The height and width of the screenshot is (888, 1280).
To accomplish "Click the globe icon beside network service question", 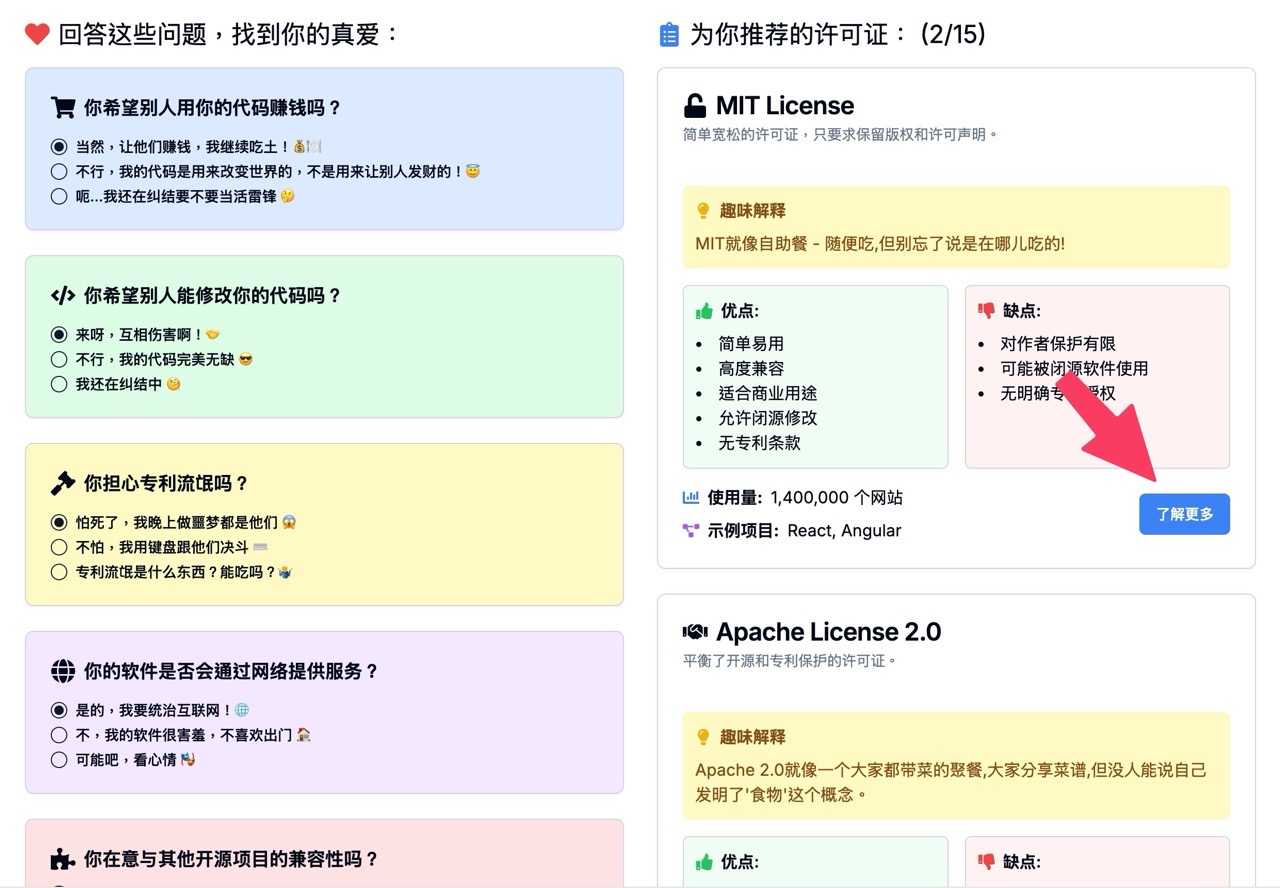I will pos(63,671).
